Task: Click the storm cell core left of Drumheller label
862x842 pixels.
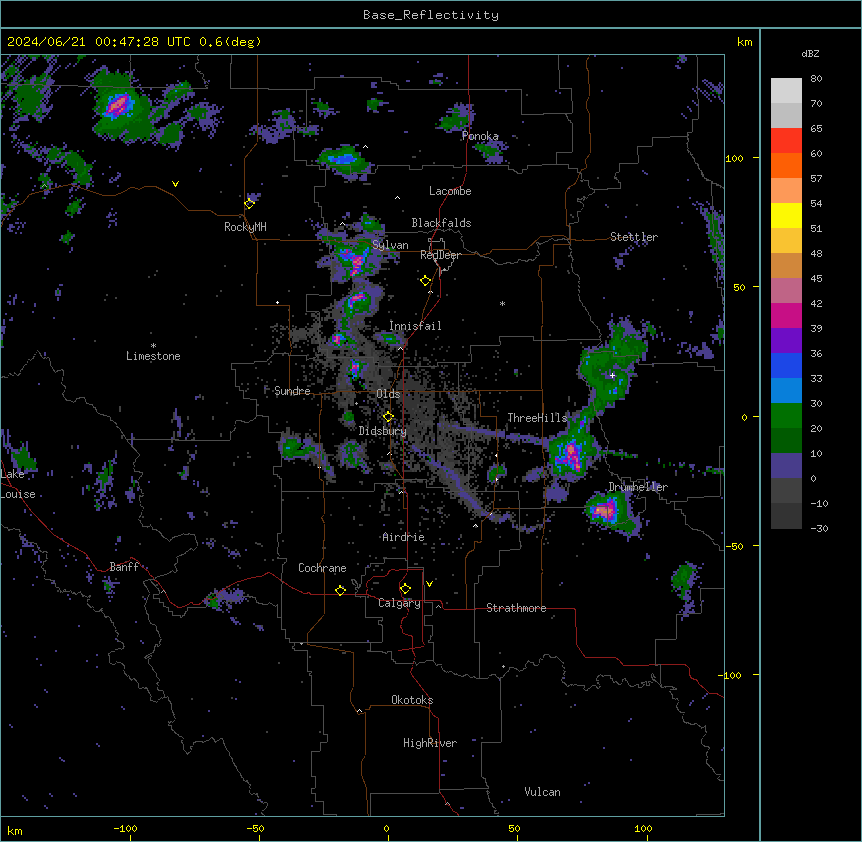Action: click(605, 510)
